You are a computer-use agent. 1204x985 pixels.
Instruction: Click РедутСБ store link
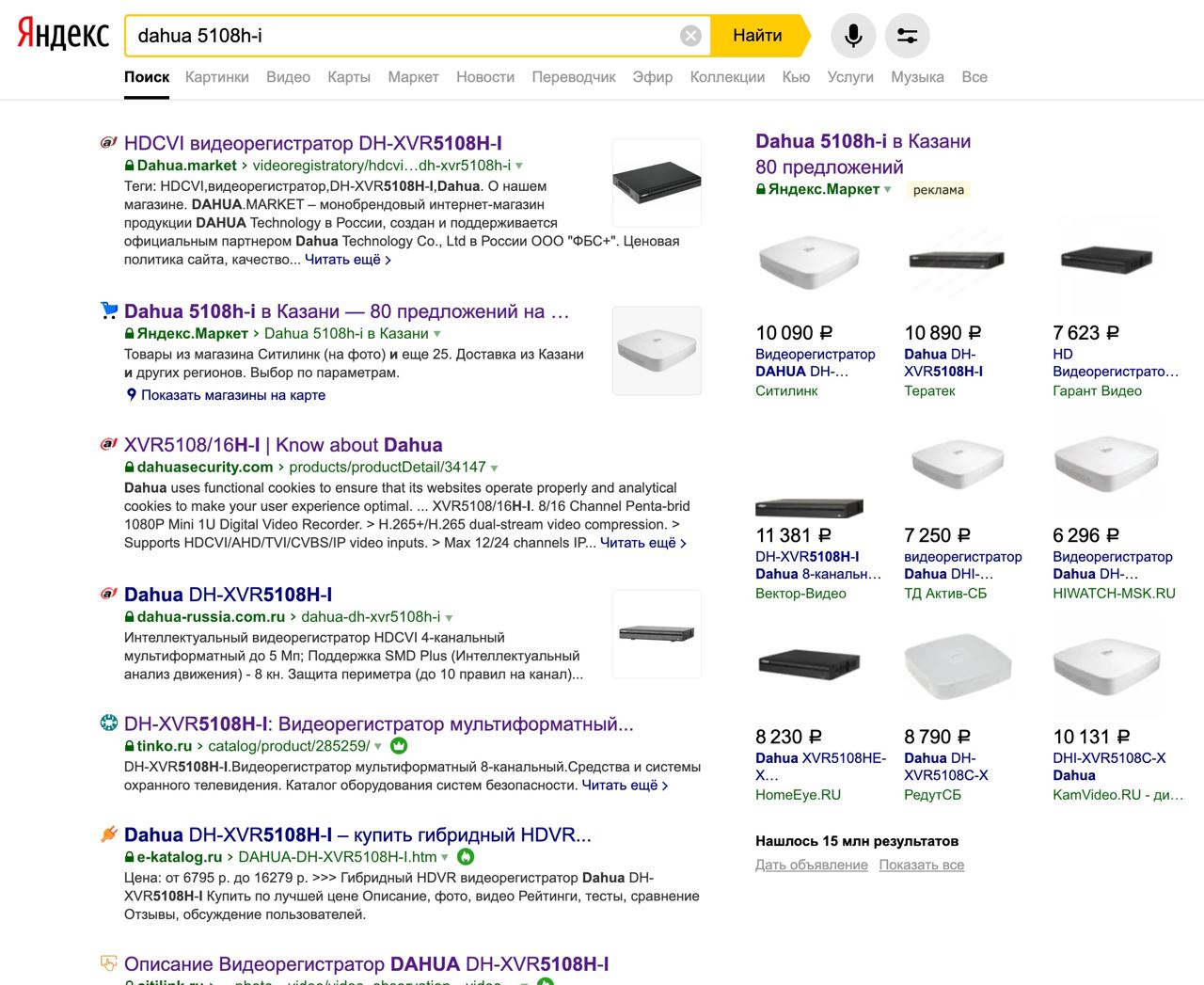[933, 795]
